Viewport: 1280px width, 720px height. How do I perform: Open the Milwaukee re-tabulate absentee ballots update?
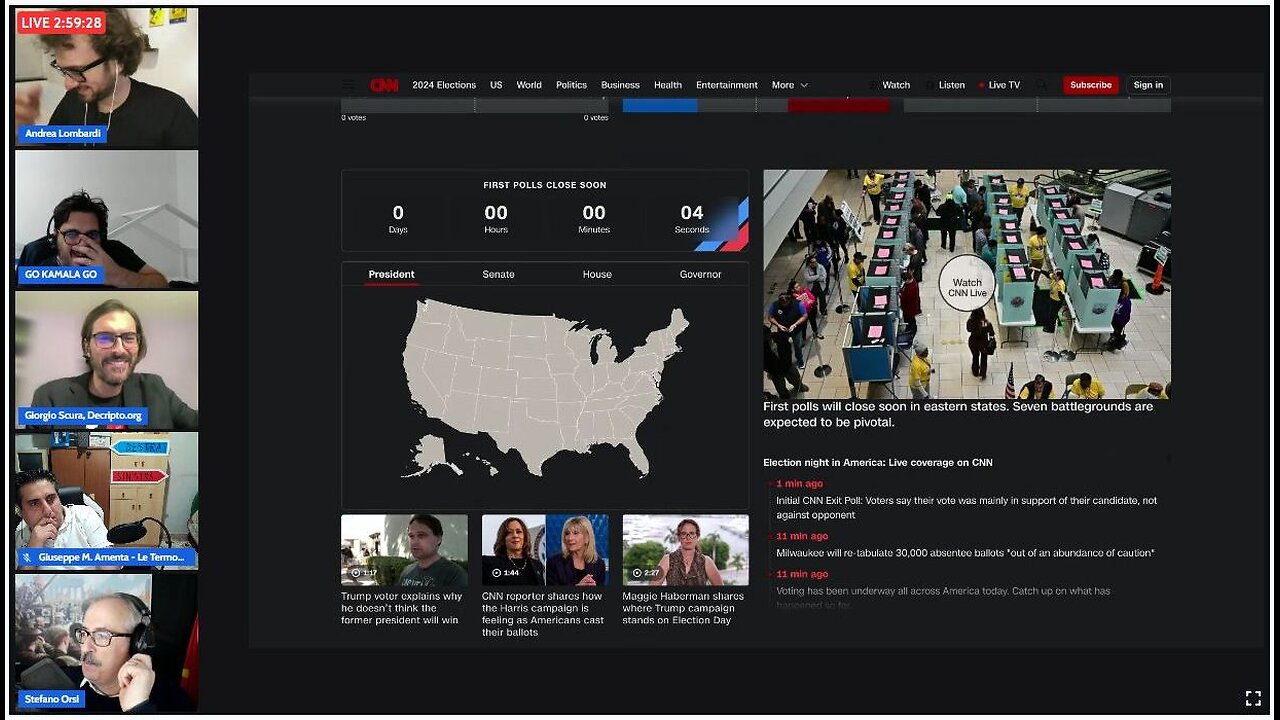tap(965, 553)
